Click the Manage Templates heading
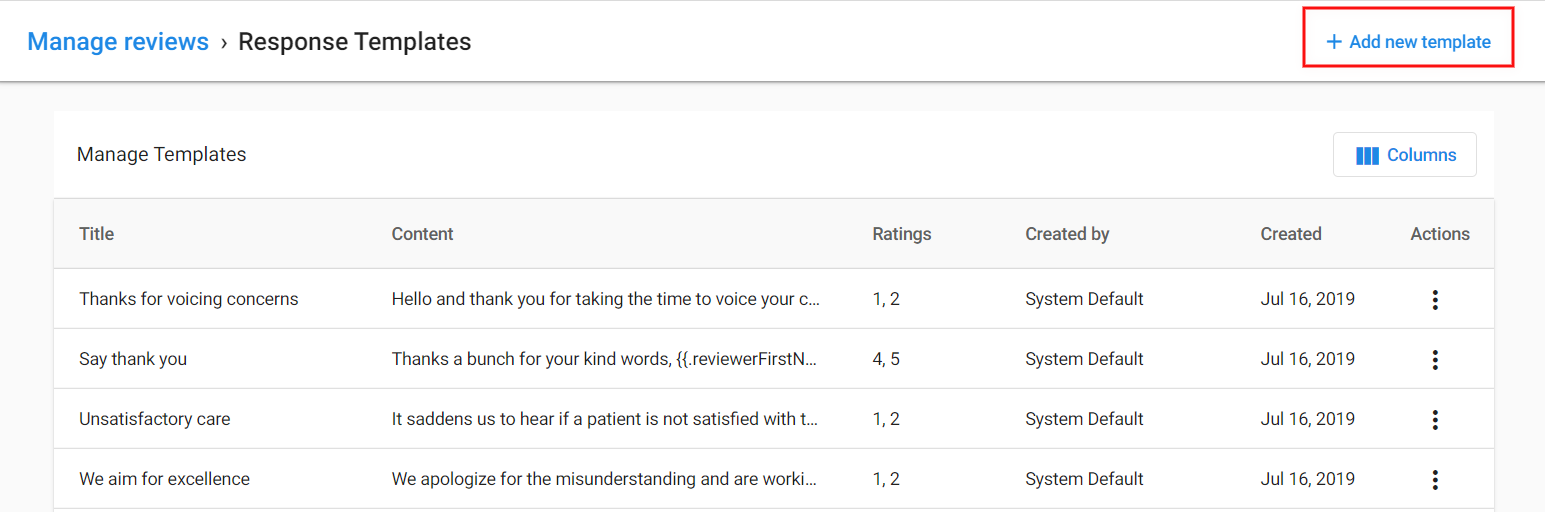The width and height of the screenshot is (1545, 512). pos(161,154)
